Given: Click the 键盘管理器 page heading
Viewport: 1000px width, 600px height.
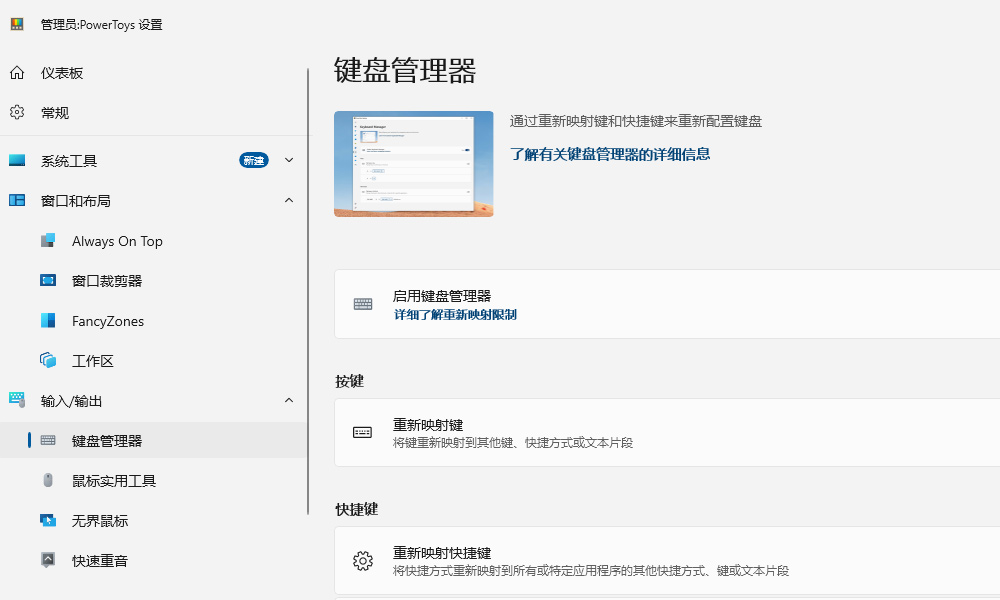Looking at the screenshot, I should (x=405, y=70).
